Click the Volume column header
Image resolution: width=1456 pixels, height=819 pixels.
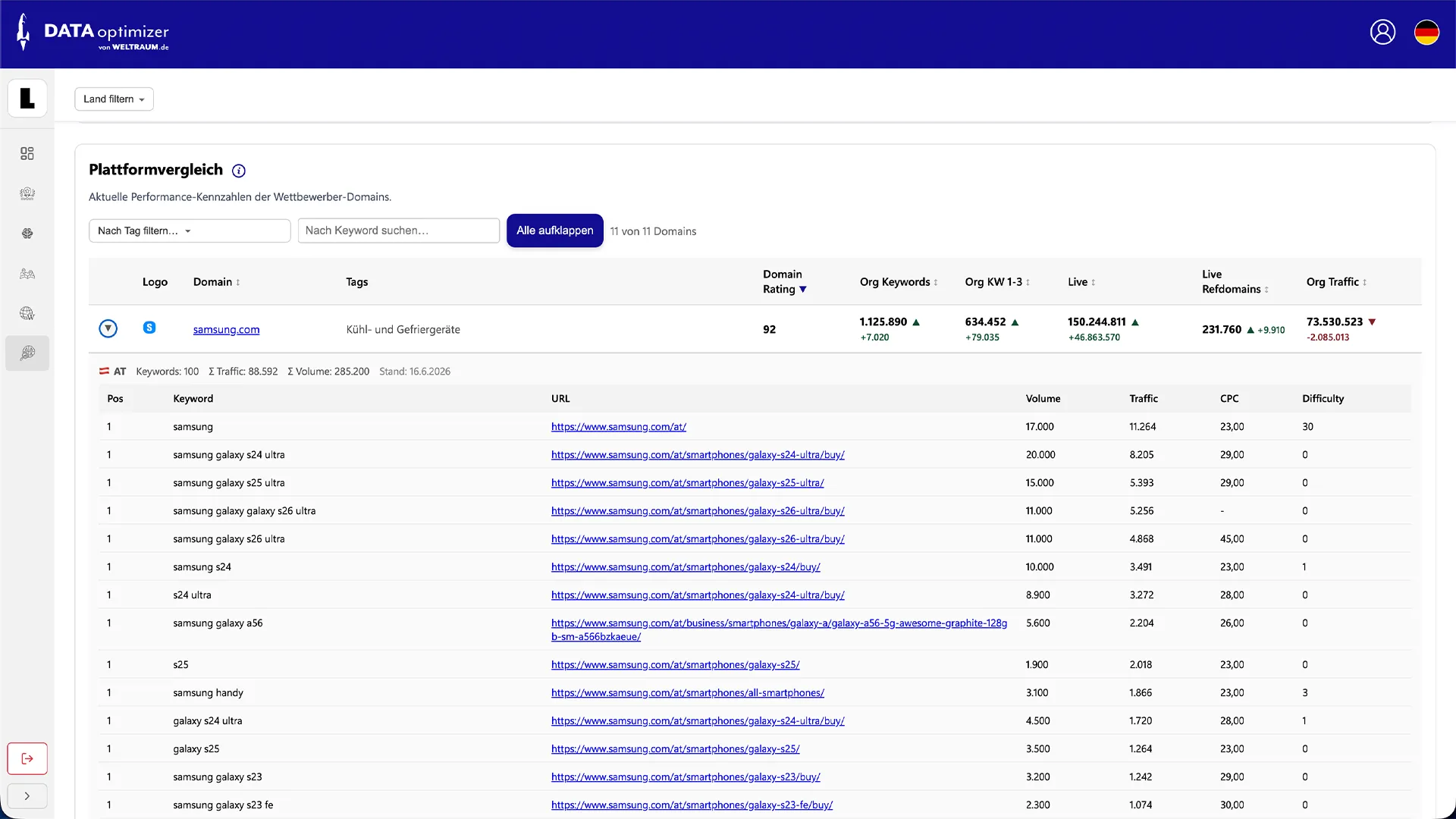(1043, 399)
